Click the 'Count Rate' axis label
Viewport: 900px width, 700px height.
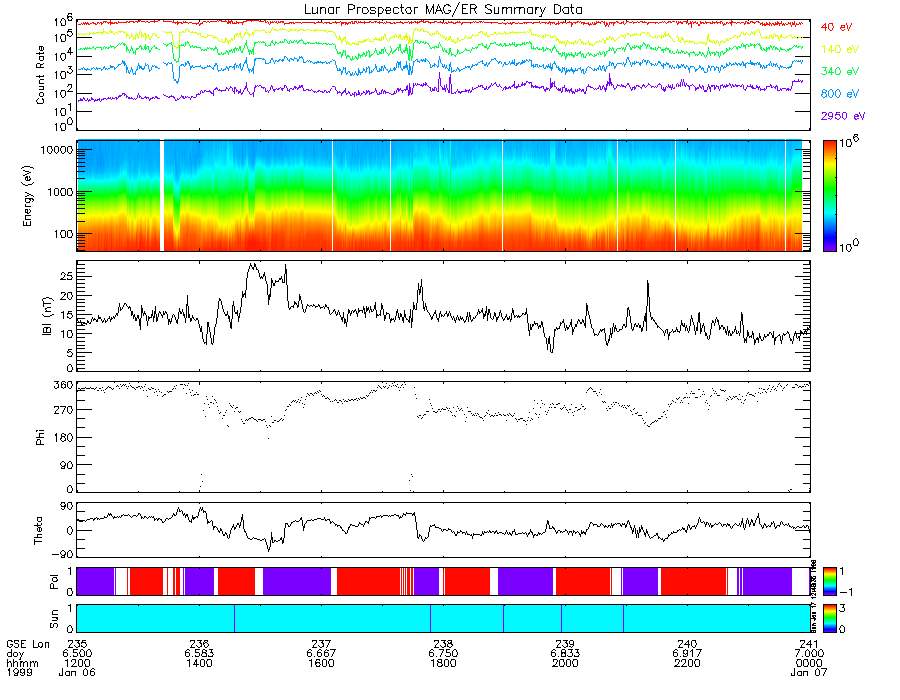pyautogui.click(x=40, y=75)
